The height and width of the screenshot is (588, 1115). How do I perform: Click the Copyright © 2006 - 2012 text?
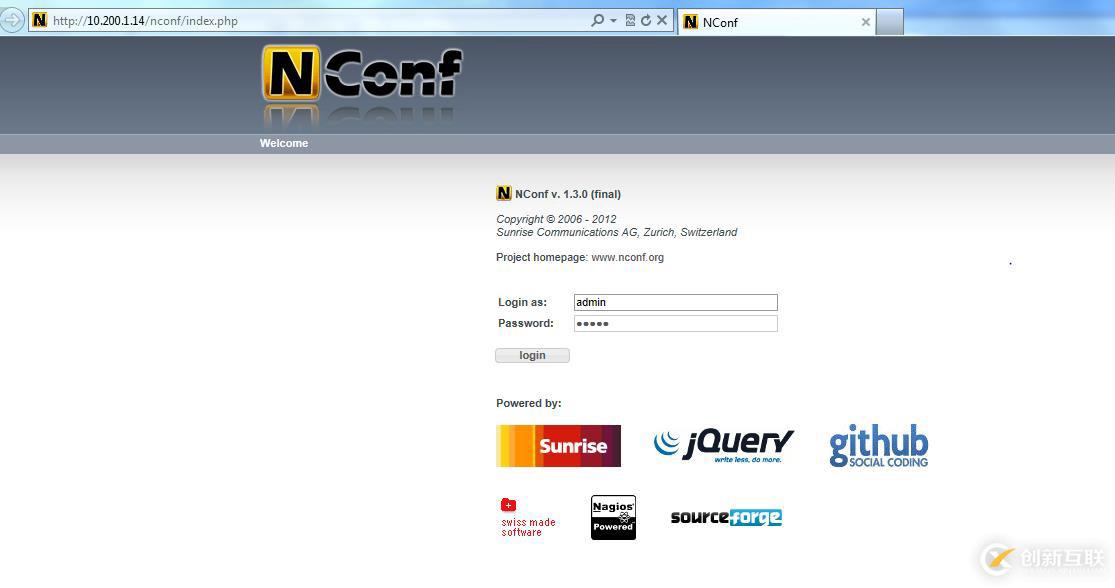coord(556,219)
